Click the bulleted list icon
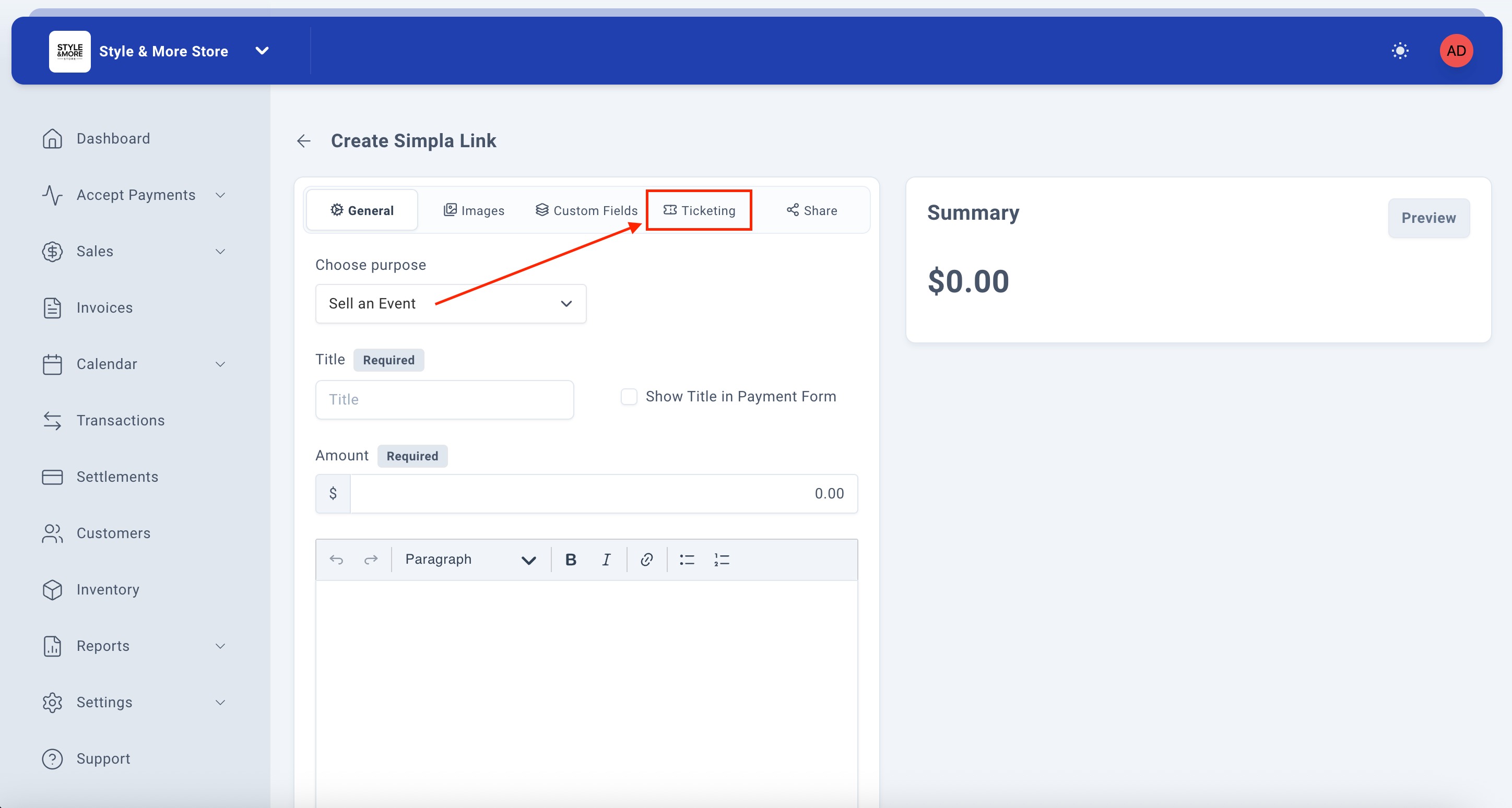Viewport: 1512px width, 808px height. [687, 560]
